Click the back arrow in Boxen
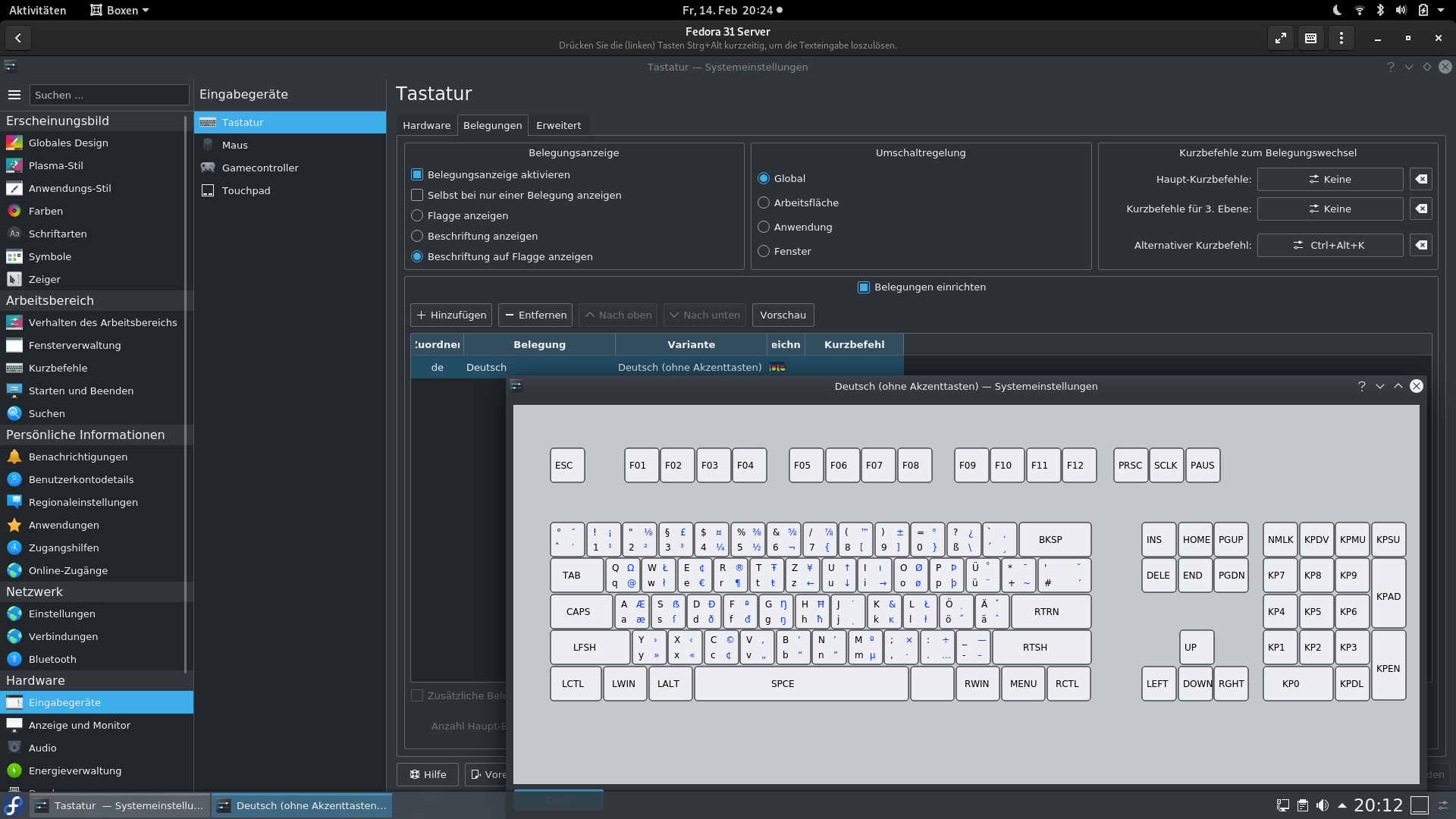Viewport: 1456px width, 819px height. pos(18,38)
